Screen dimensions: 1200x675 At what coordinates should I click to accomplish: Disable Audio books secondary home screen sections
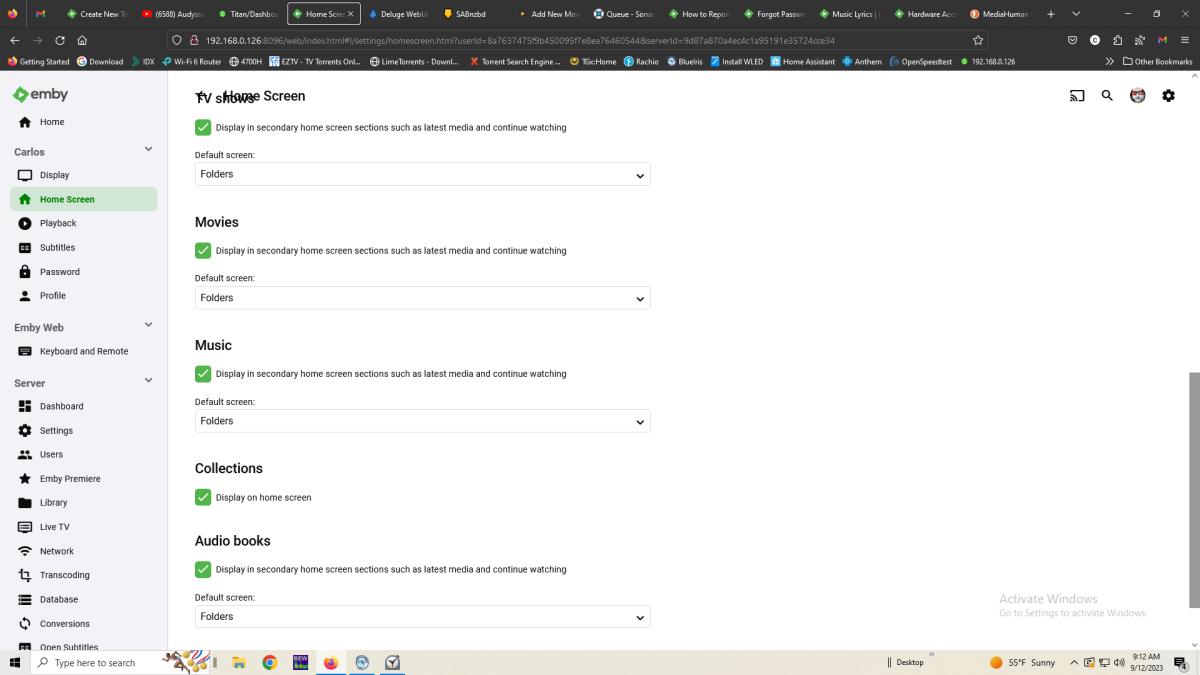(x=203, y=569)
